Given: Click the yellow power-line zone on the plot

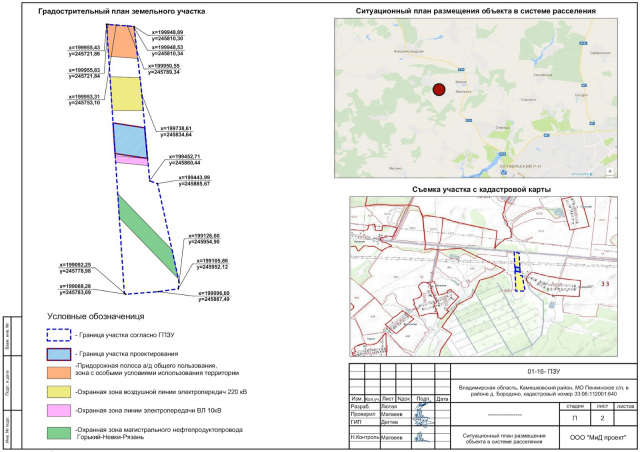Looking at the screenshot, I should tap(126, 94).
